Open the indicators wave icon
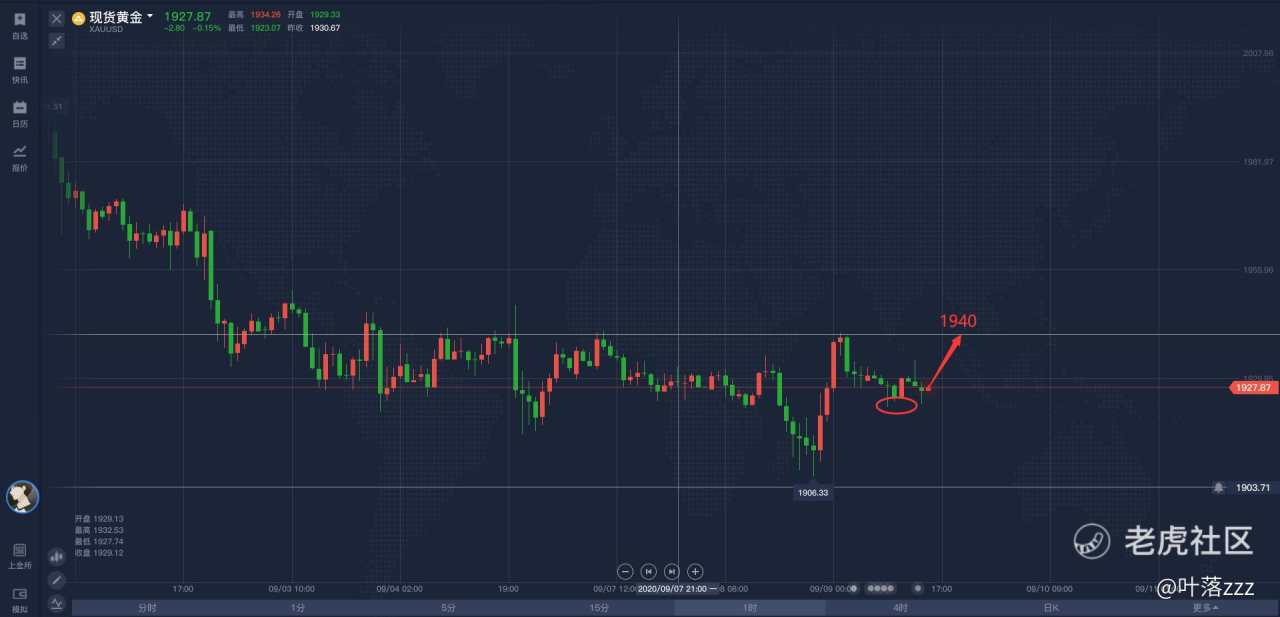The image size is (1280, 617). click(56, 602)
